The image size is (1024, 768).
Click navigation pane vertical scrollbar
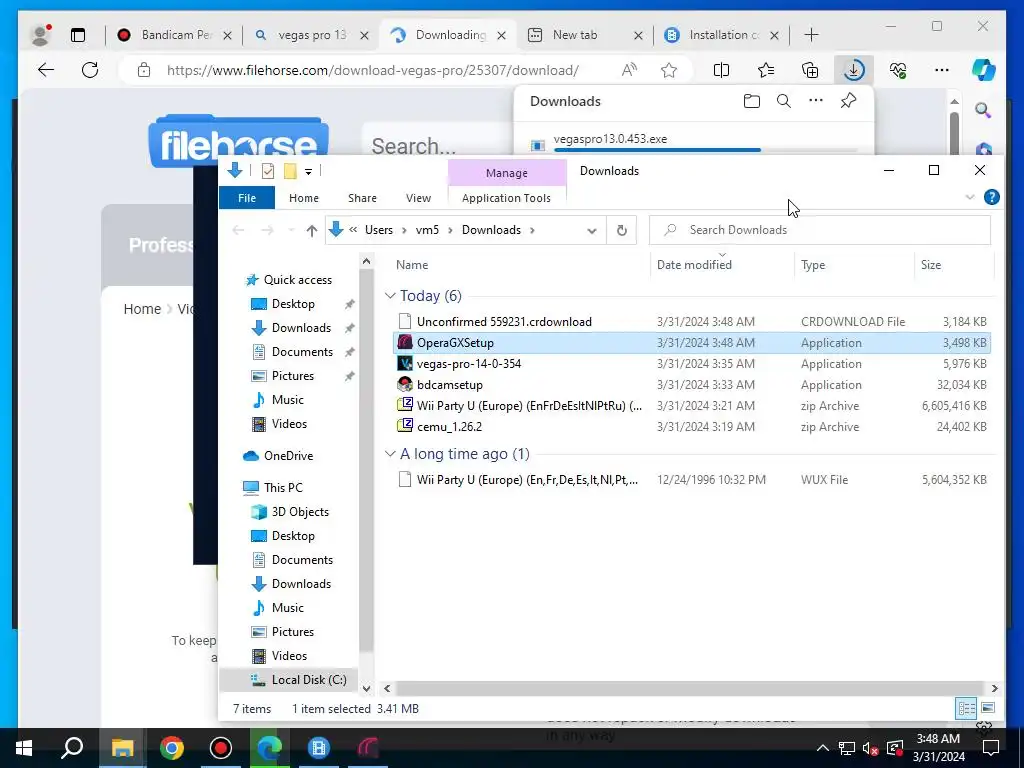pos(366,460)
